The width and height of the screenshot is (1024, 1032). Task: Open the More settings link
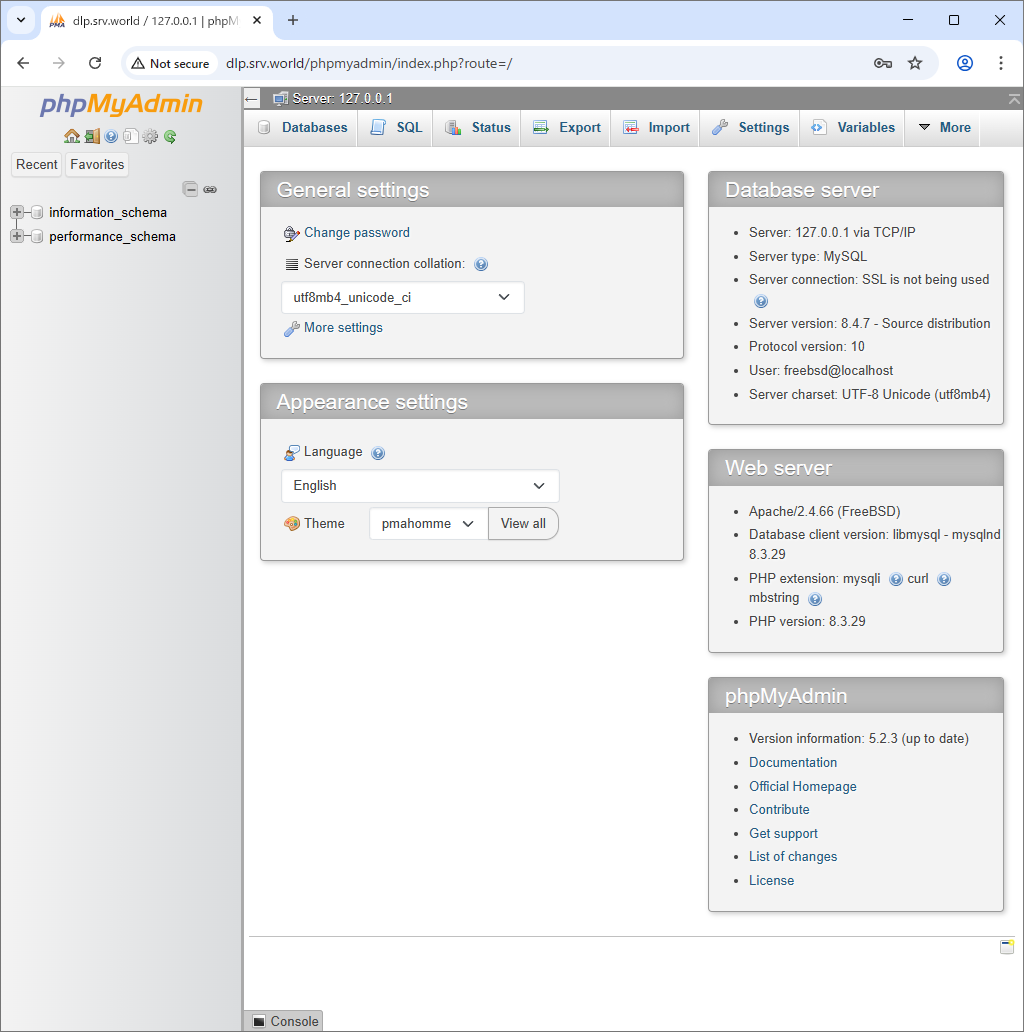(343, 328)
